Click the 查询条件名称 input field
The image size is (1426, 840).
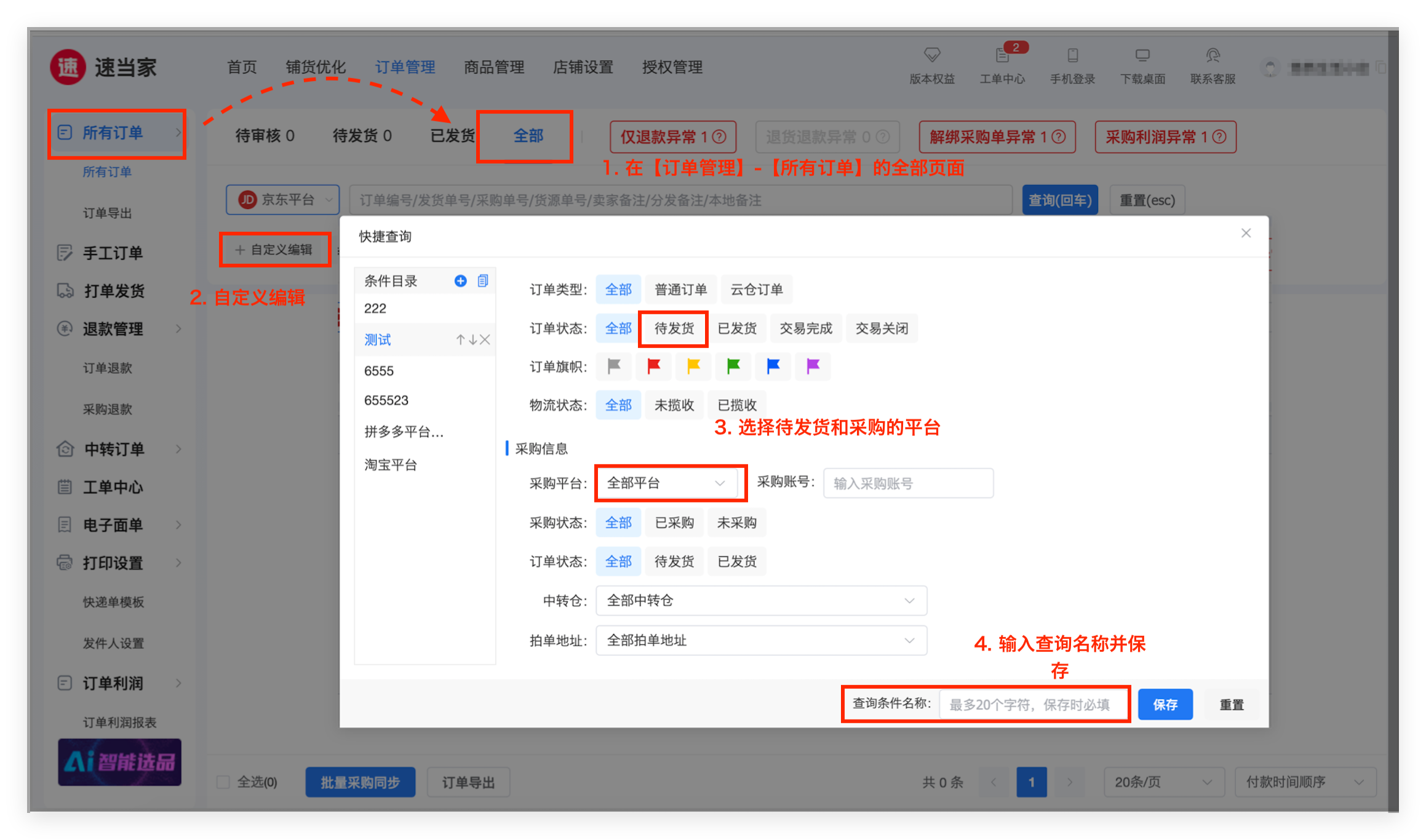[1033, 705]
